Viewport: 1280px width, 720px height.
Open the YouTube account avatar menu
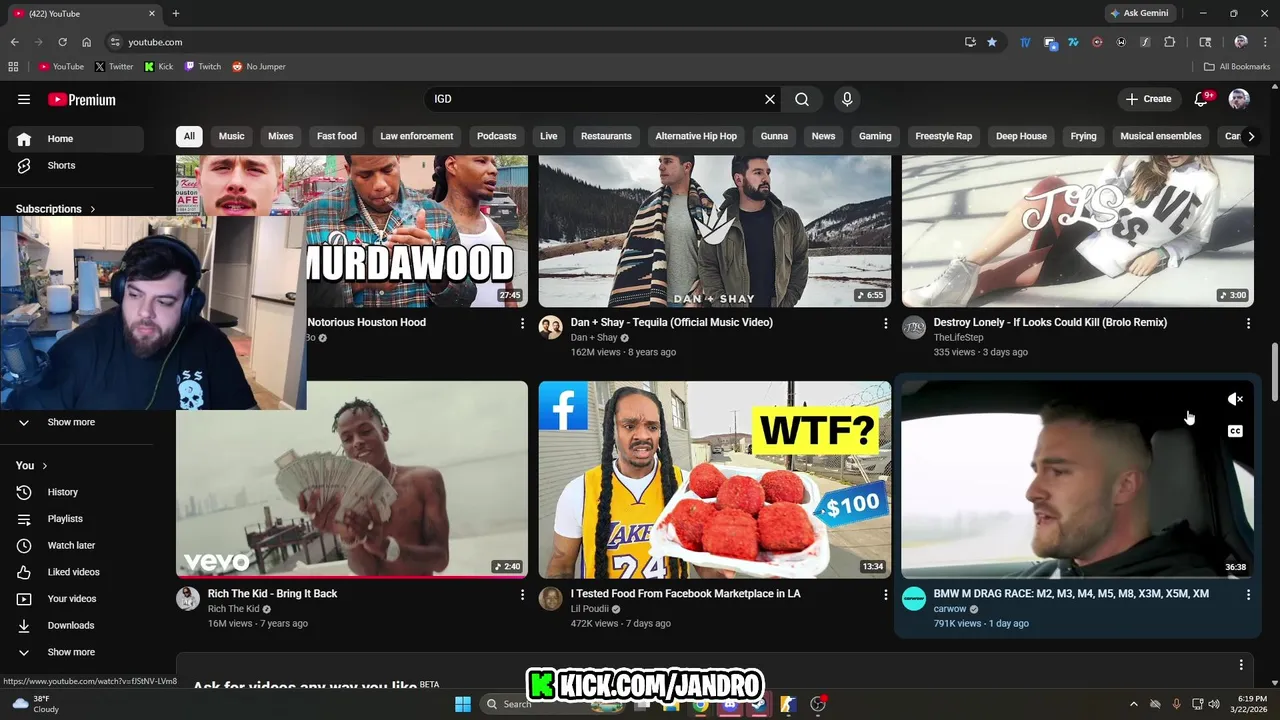[1239, 99]
